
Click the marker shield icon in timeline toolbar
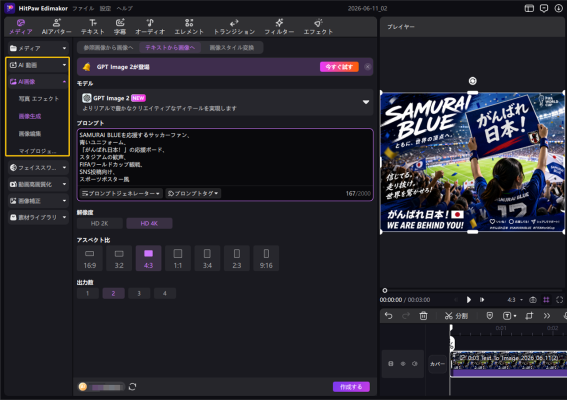(x=490, y=316)
